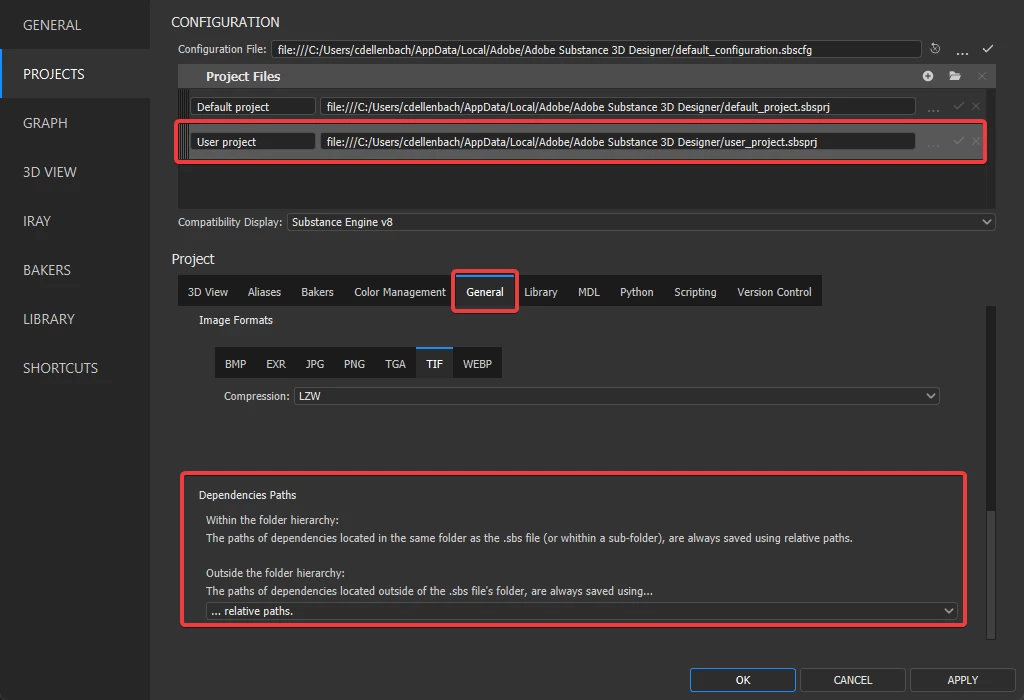
Task: Switch to Scripting project tab
Action: [695, 292]
